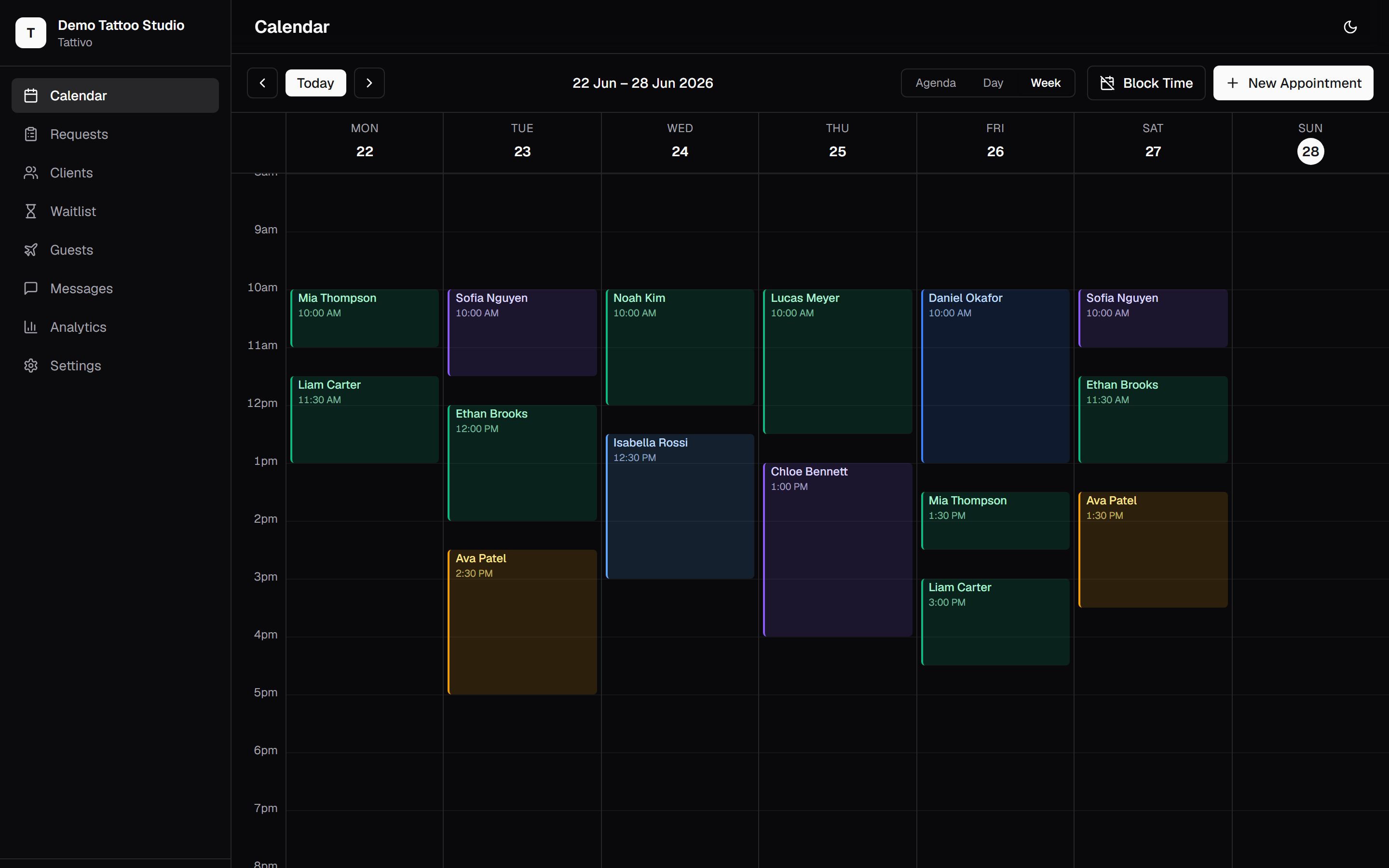Switch to Agenda view
Viewport: 1389px width, 868px height.
[936, 83]
